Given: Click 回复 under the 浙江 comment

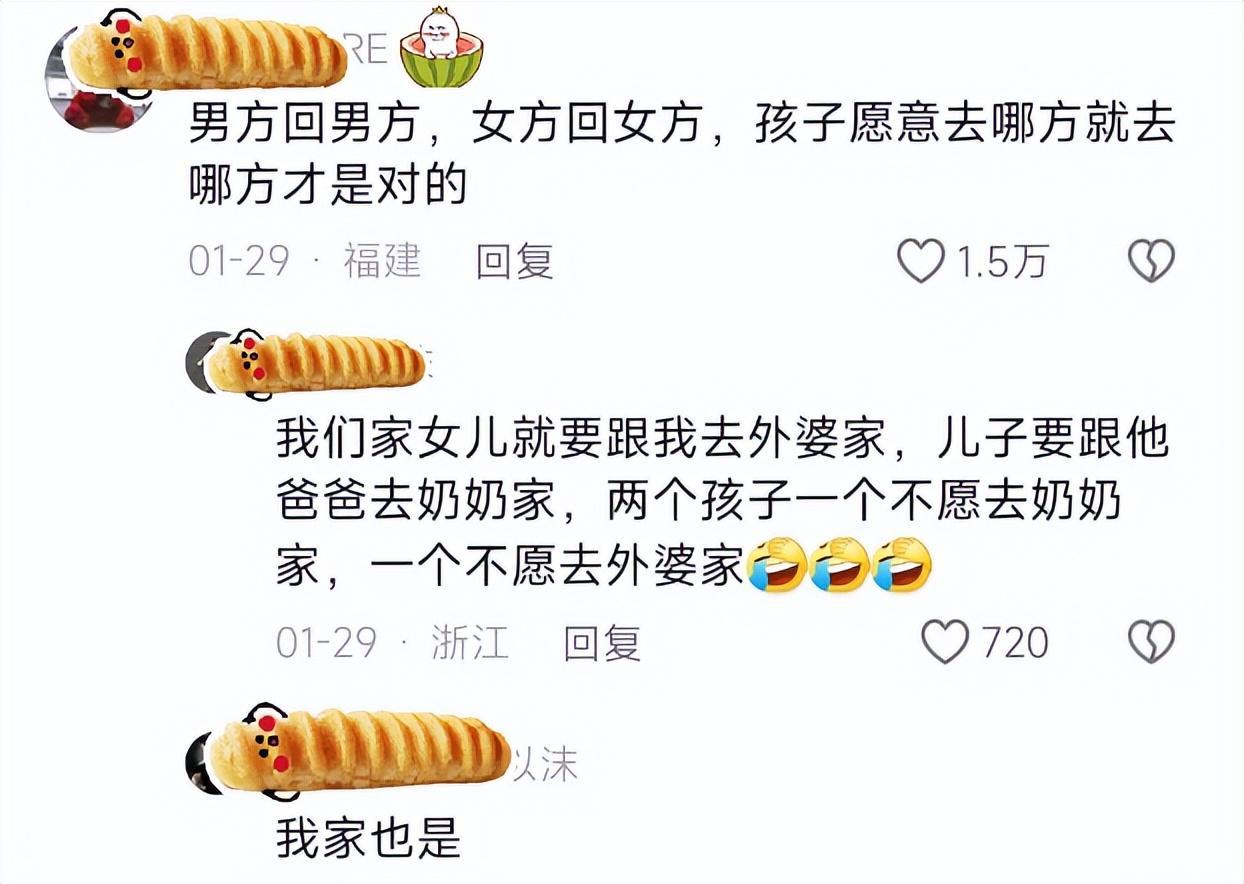Looking at the screenshot, I should coord(602,642).
